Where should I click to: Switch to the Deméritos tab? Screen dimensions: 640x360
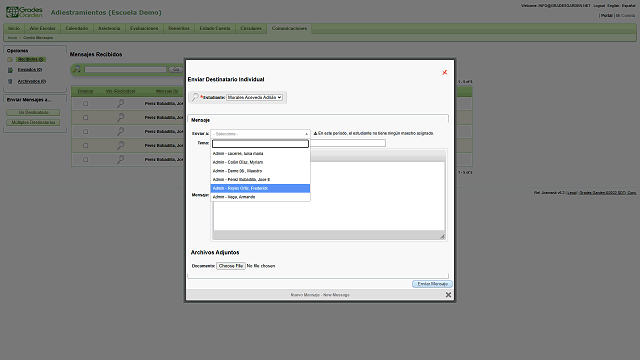pyautogui.click(x=179, y=29)
